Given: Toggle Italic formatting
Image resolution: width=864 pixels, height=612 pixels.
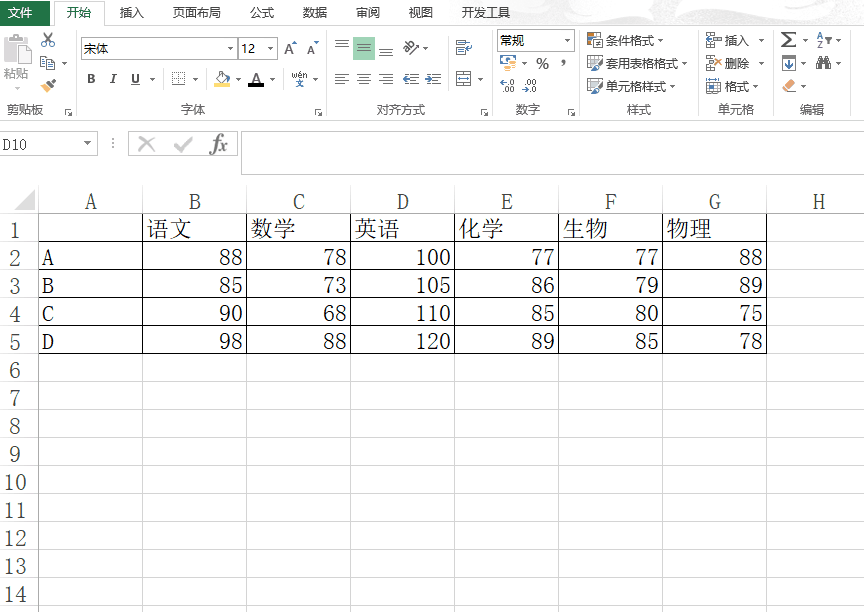Looking at the screenshot, I should click(113, 79).
